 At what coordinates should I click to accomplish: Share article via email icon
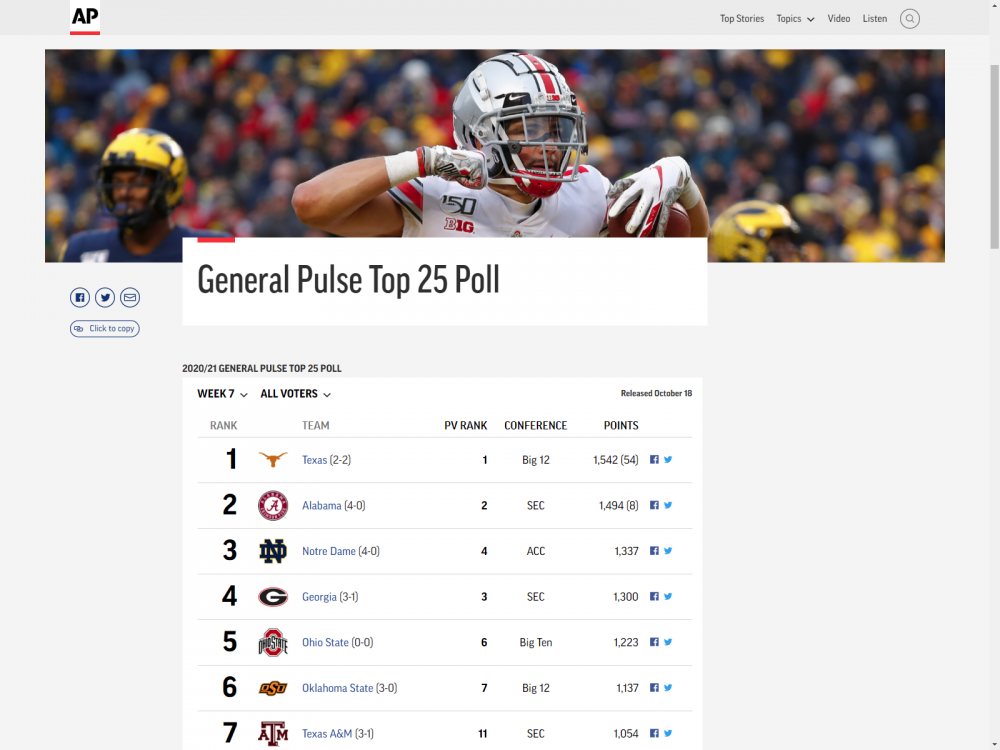point(130,297)
